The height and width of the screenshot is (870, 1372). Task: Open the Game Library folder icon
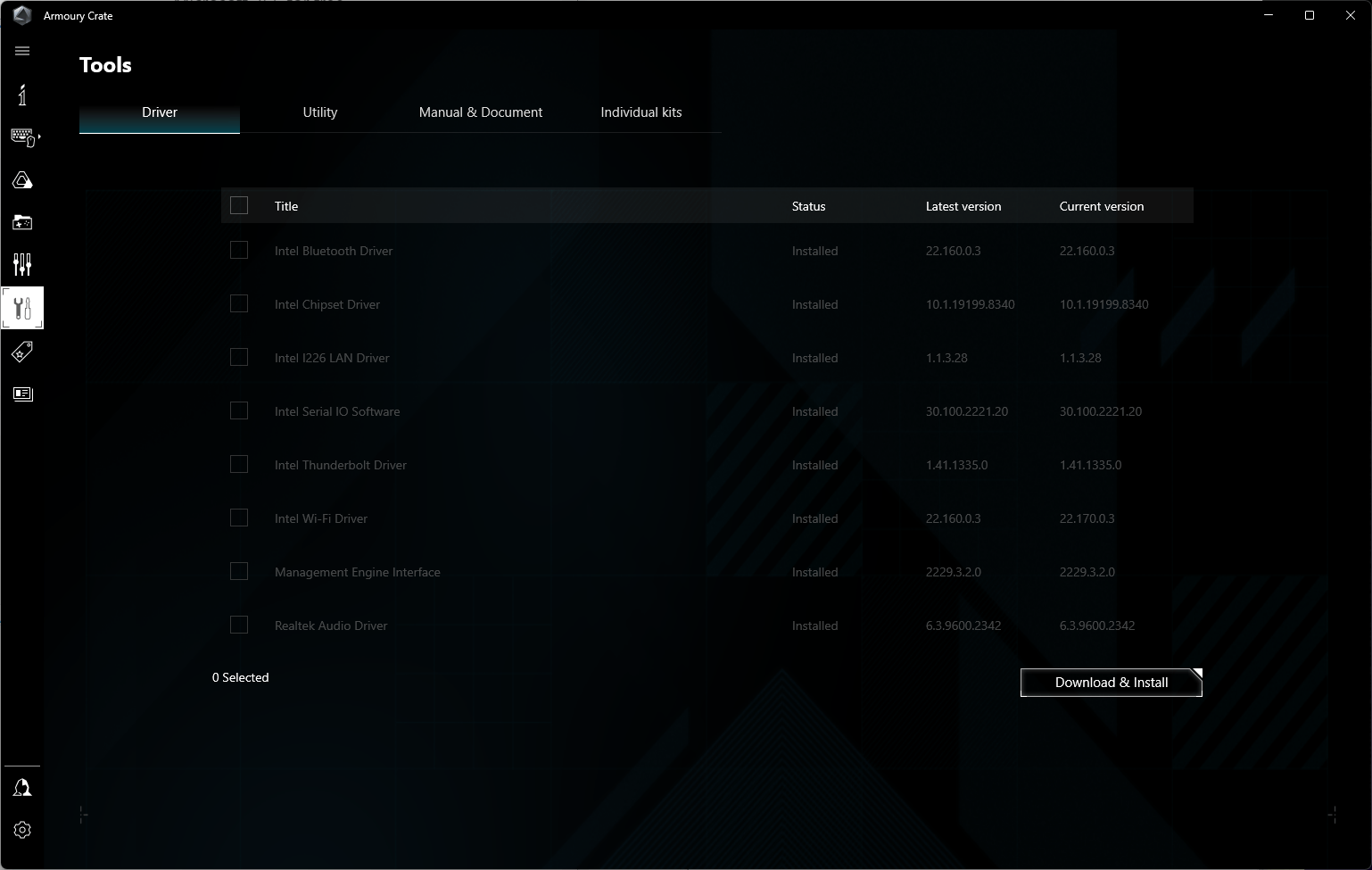point(22,222)
